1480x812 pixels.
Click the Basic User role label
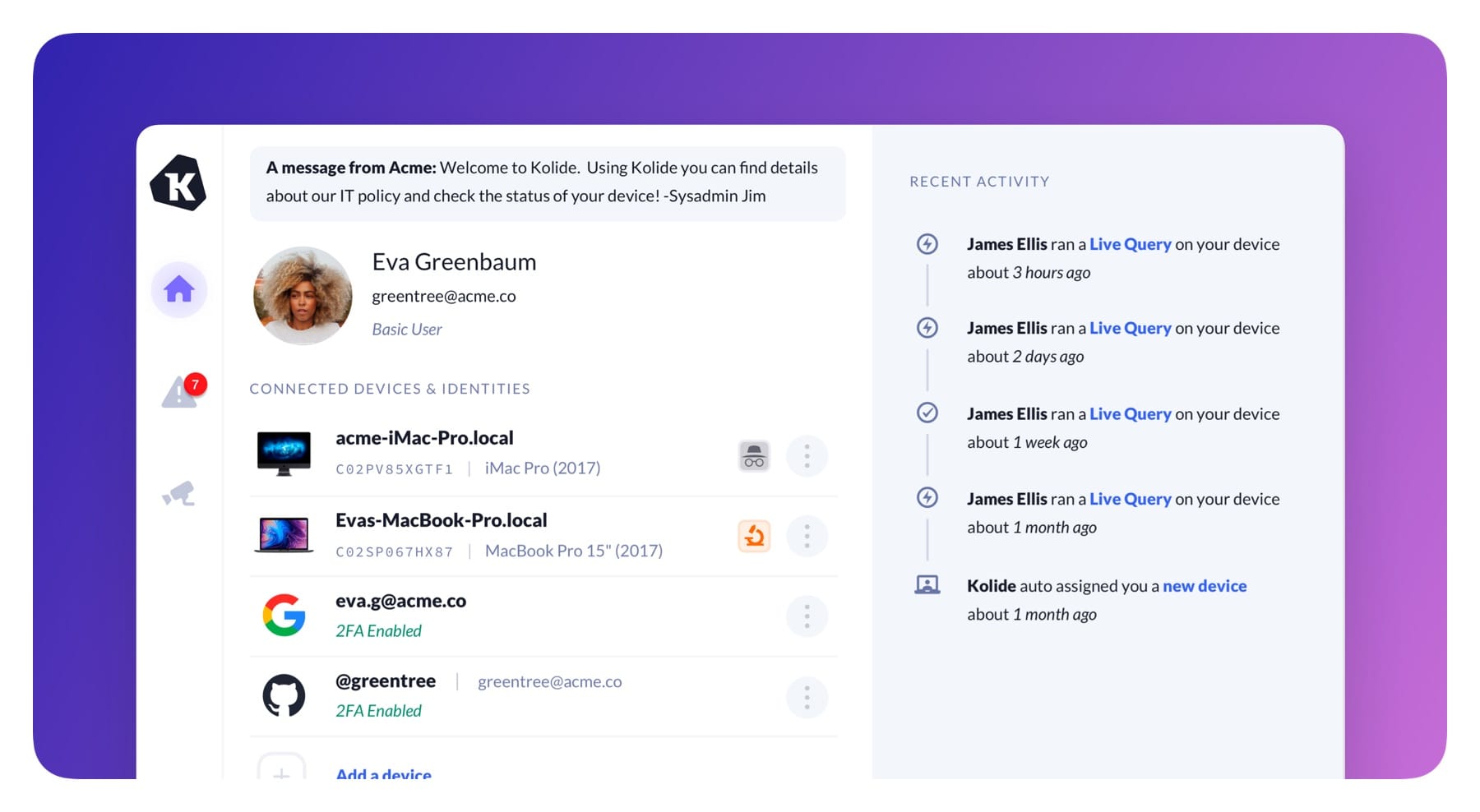407,330
